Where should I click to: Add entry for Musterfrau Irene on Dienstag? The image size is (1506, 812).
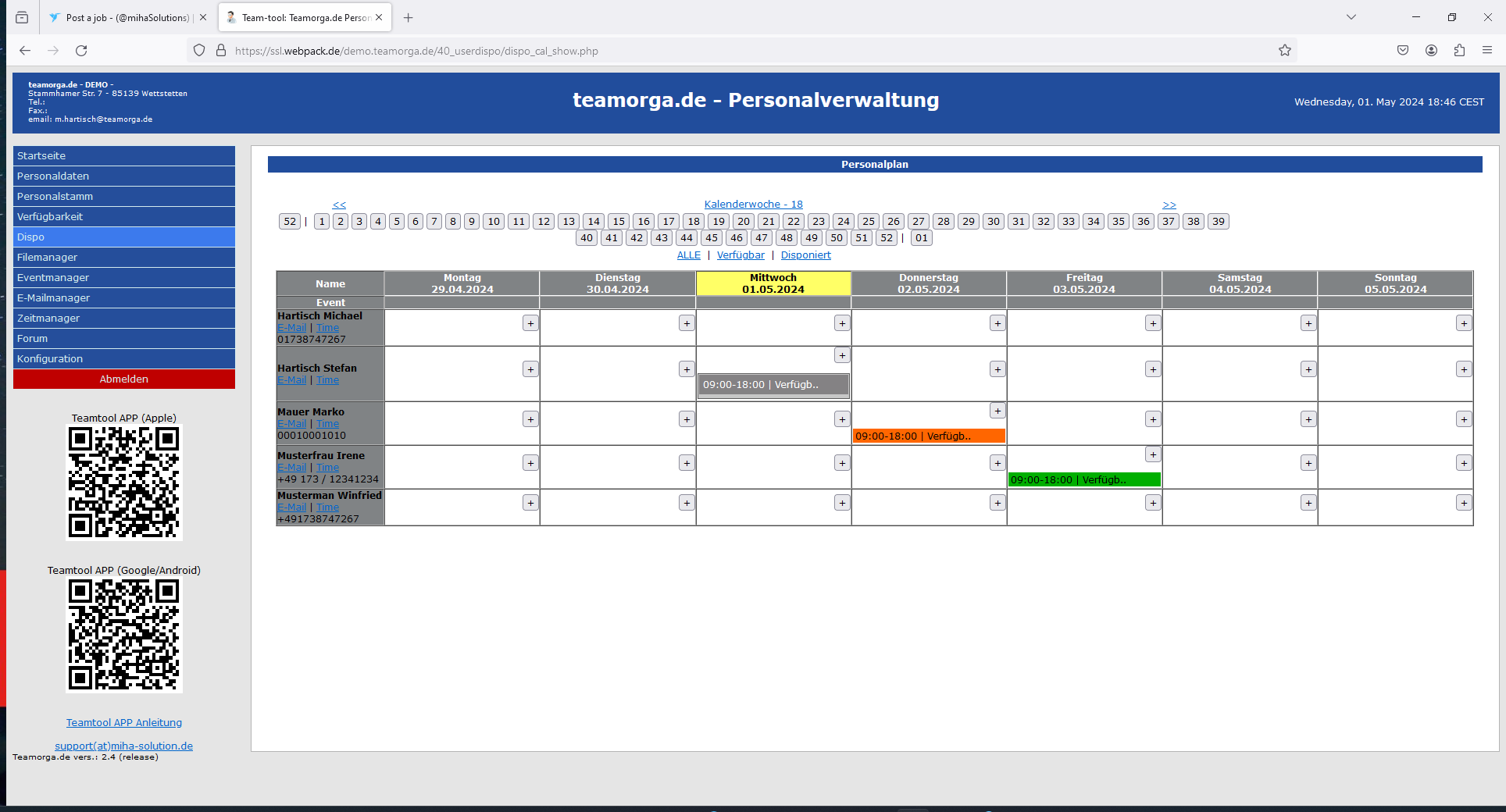687,463
